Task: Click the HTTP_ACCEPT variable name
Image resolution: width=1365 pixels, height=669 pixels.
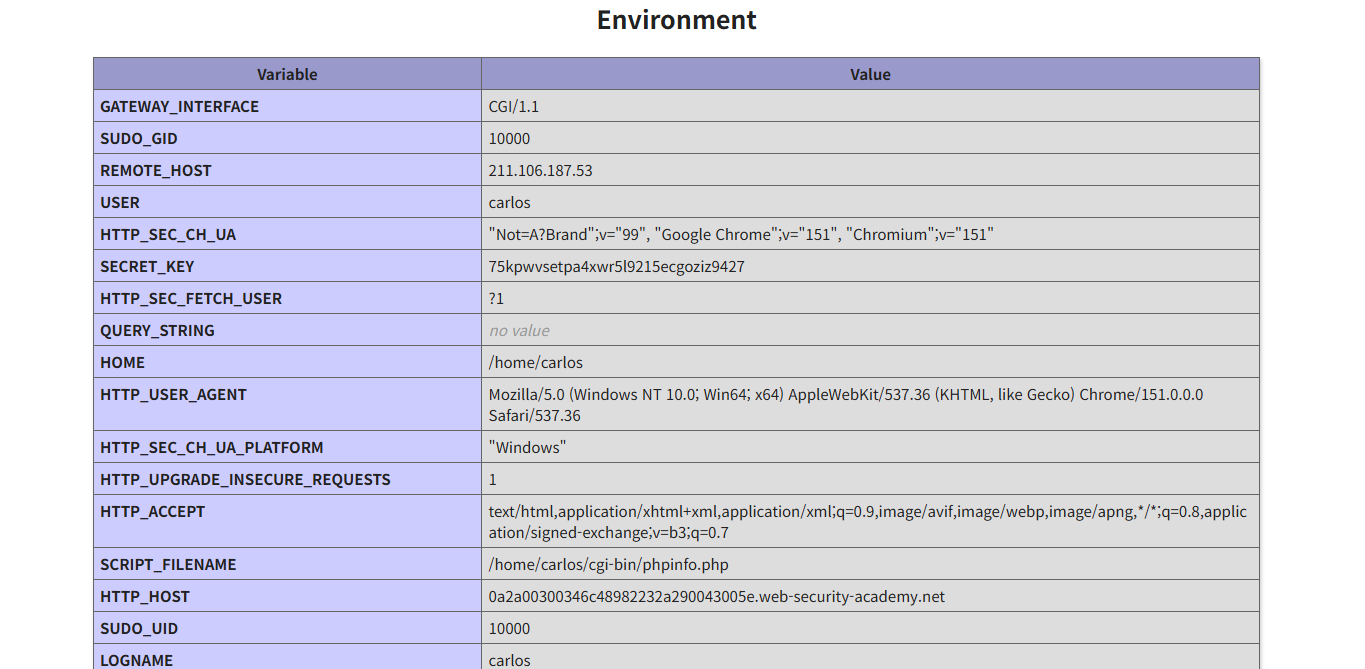Action: click(x=152, y=511)
